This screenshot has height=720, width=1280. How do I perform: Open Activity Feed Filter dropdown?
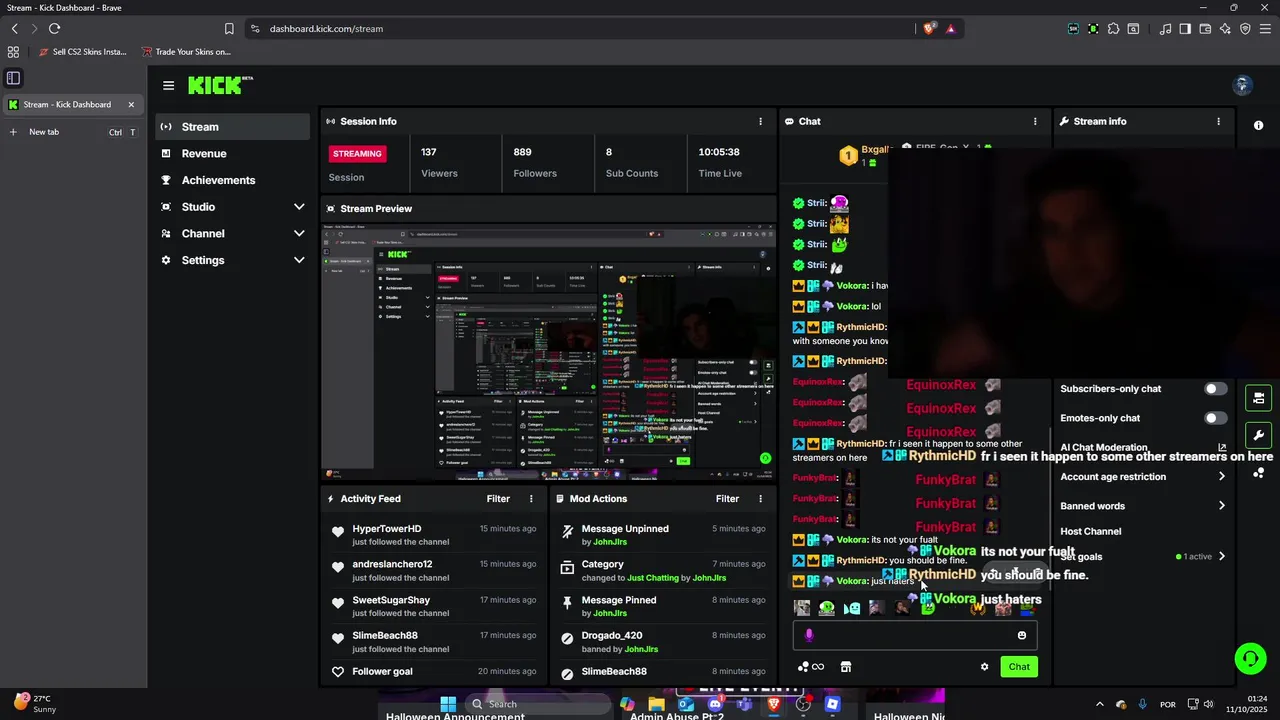(498, 499)
